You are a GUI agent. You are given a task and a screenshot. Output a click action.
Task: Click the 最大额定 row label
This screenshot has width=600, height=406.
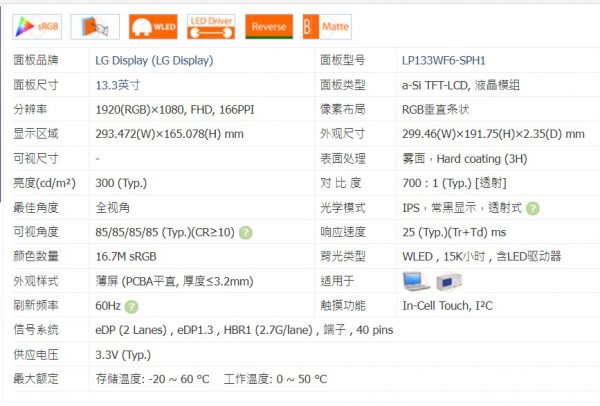pos(36,379)
